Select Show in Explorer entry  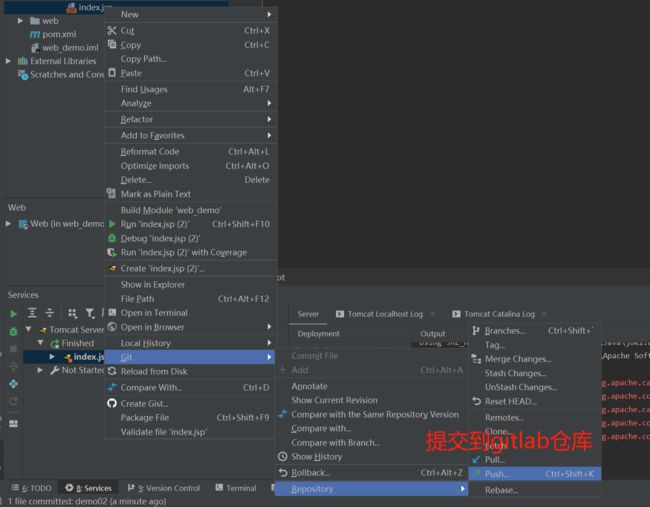(x=191, y=284)
